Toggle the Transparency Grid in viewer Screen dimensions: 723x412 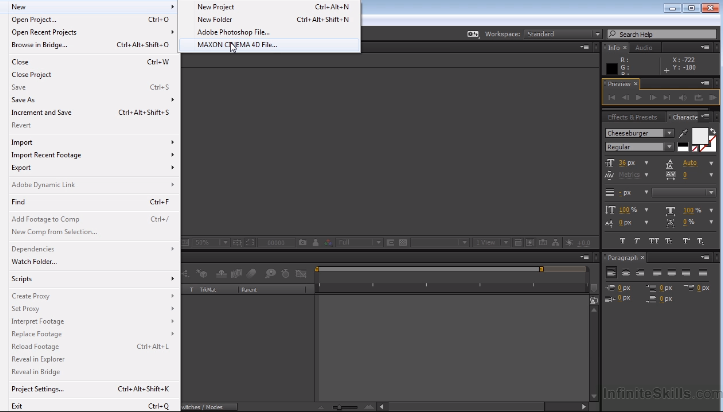pyautogui.click(x=403, y=242)
